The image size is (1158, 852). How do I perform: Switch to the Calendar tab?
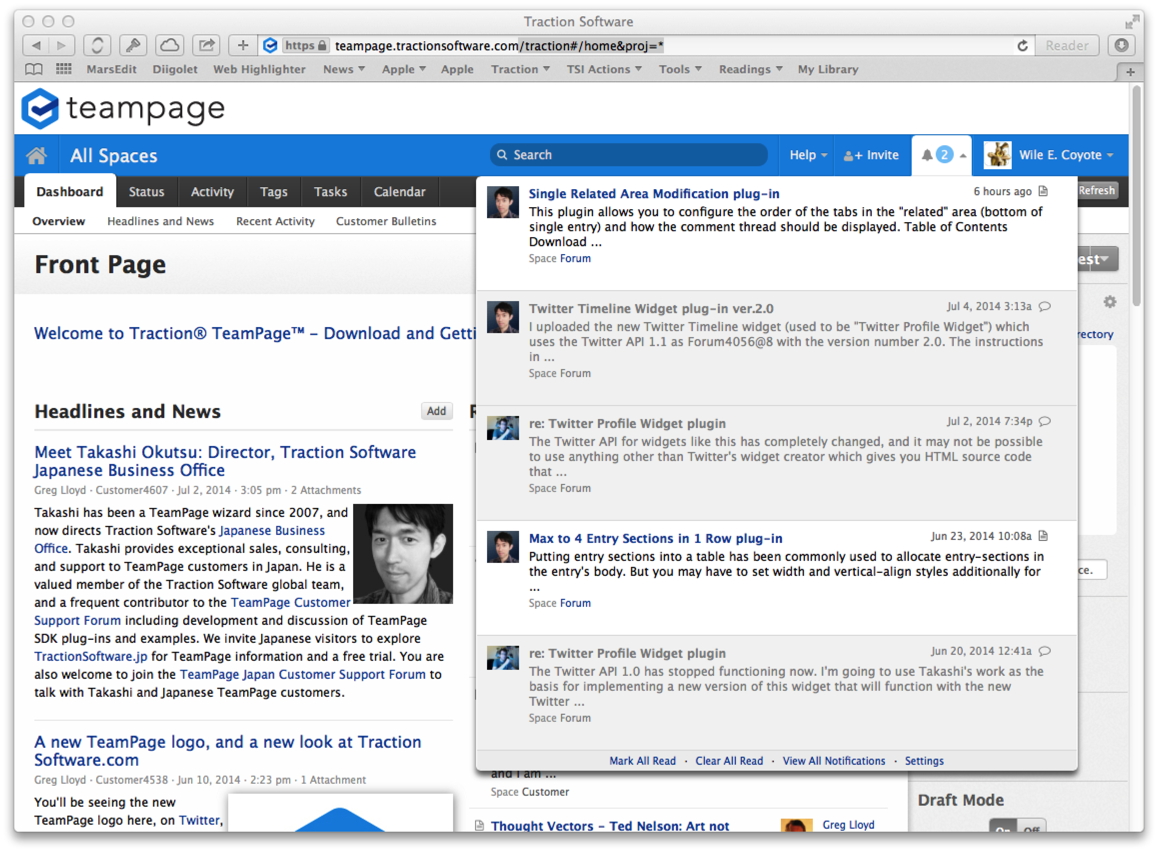pyautogui.click(x=399, y=192)
